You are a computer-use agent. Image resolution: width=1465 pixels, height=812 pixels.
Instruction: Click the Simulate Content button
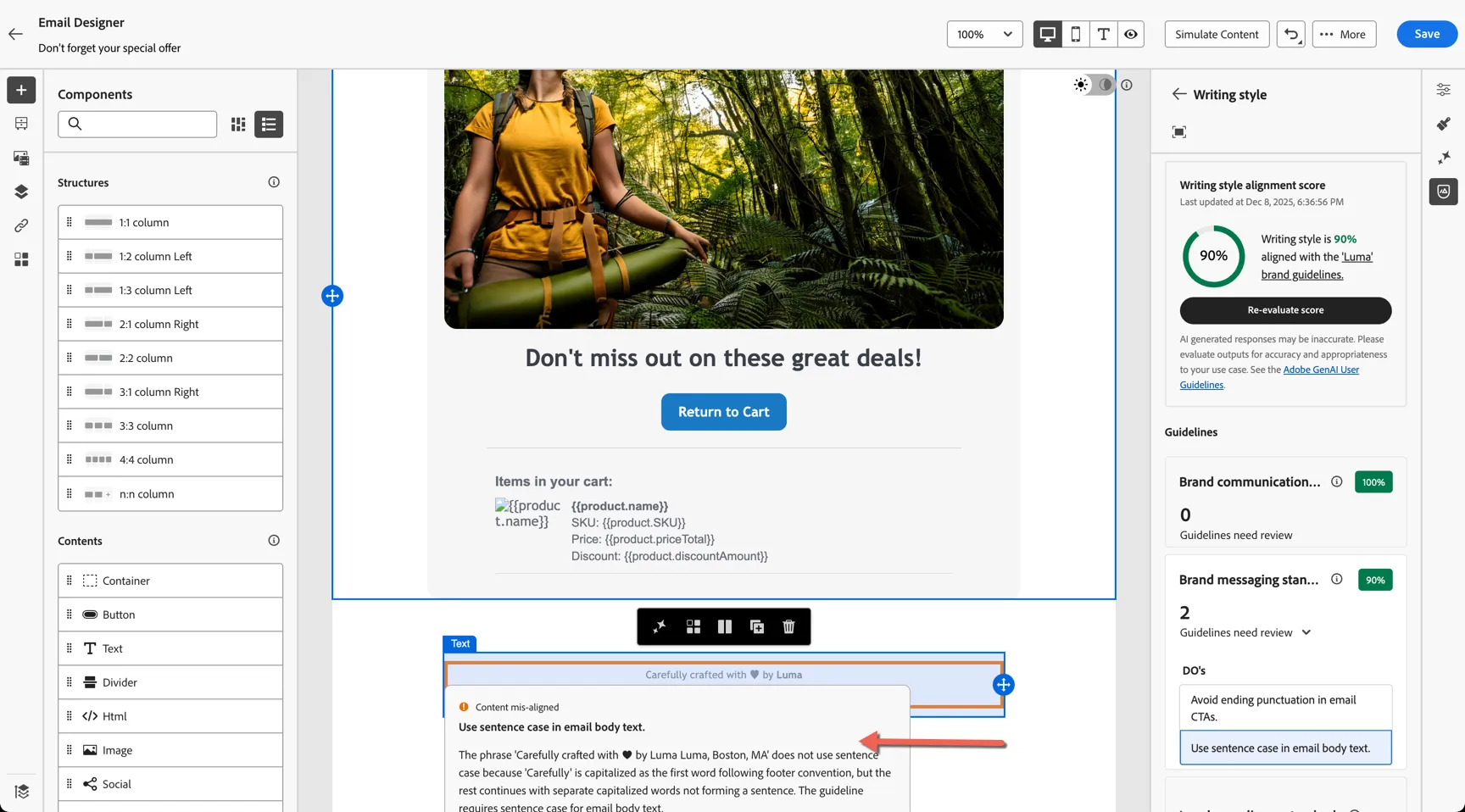pyautogui.click(x=1217, y=34)
